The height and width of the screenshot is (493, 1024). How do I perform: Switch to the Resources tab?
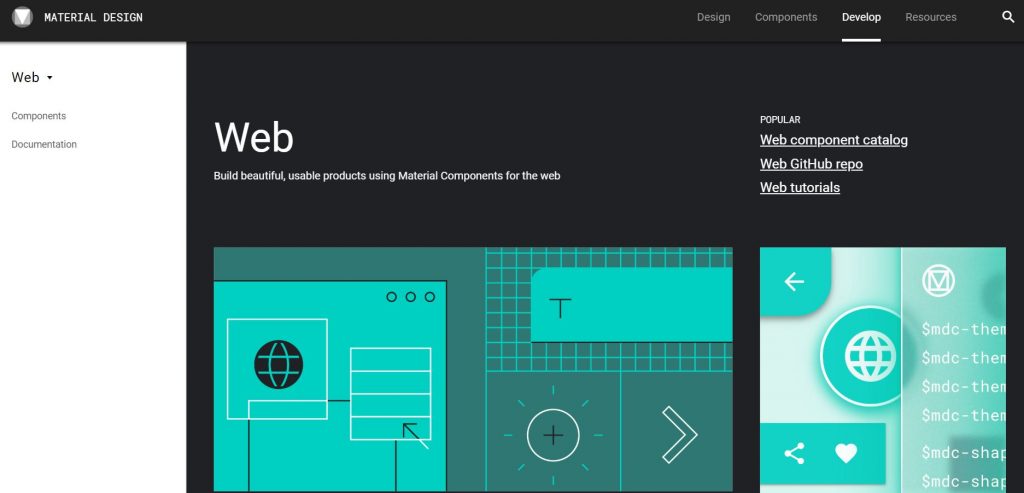(x=931, y=18)
